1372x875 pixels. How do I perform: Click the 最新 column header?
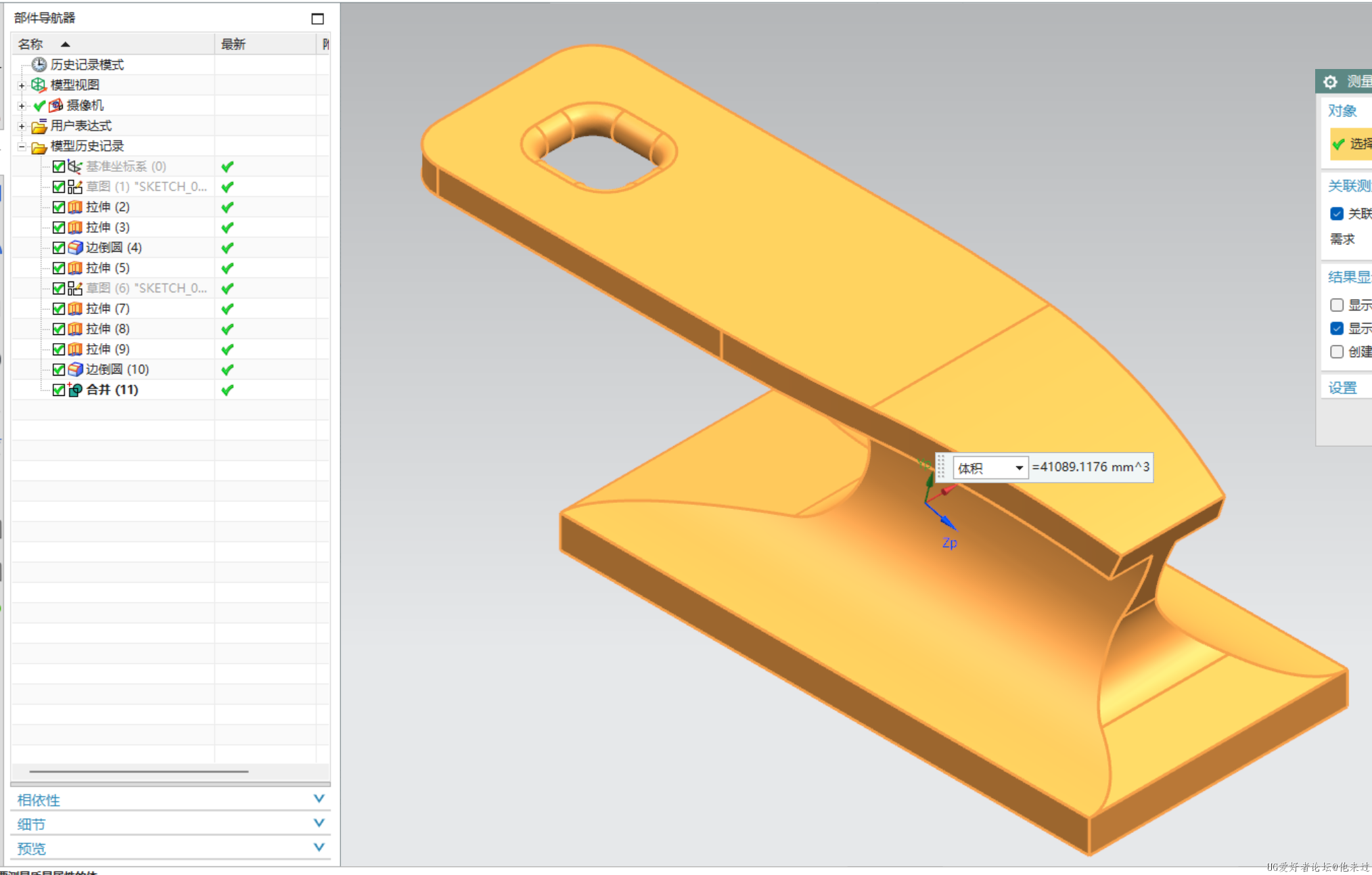coord(265,44)
